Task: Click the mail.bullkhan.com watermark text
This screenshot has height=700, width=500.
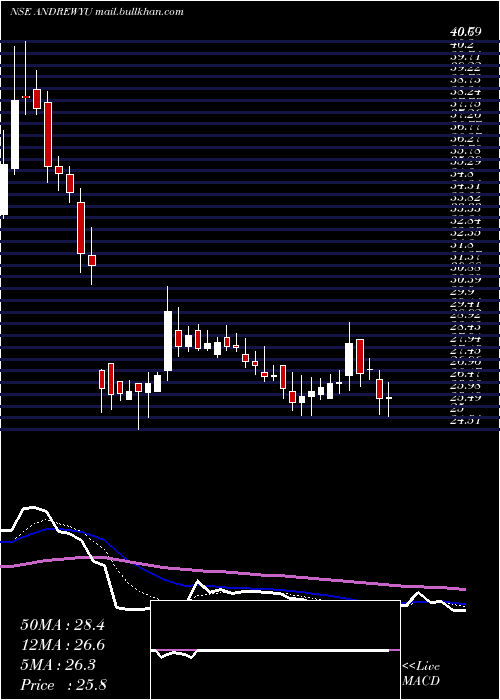Action: [139, 12]
